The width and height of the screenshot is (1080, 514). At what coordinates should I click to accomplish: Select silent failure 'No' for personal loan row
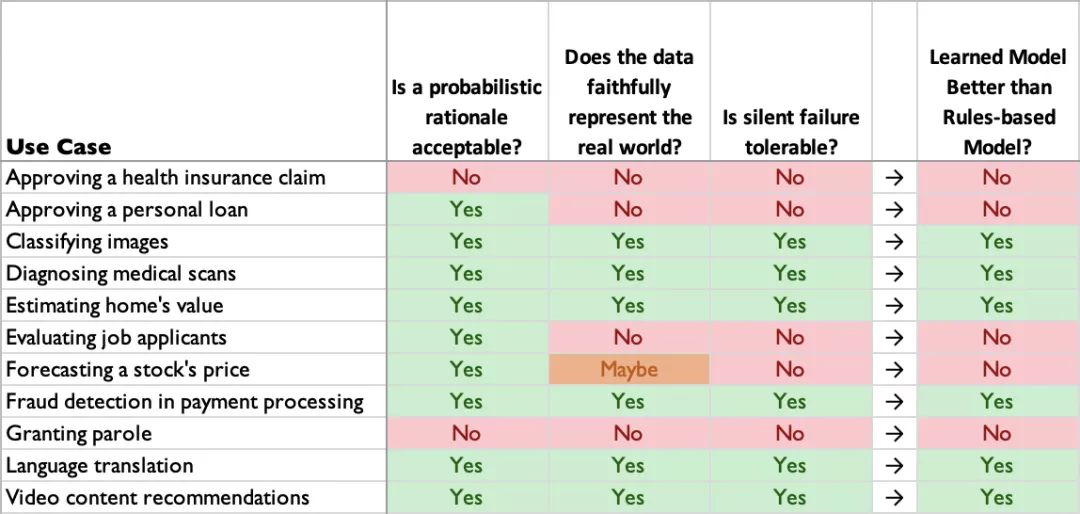pos(790,210)
